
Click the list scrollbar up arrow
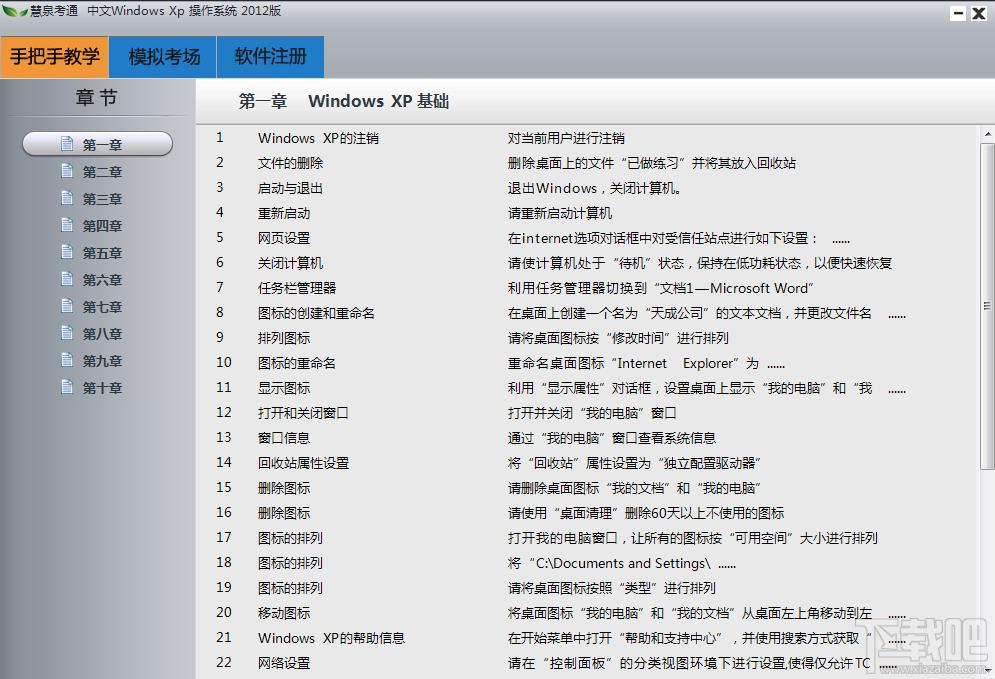coord(987,134)
